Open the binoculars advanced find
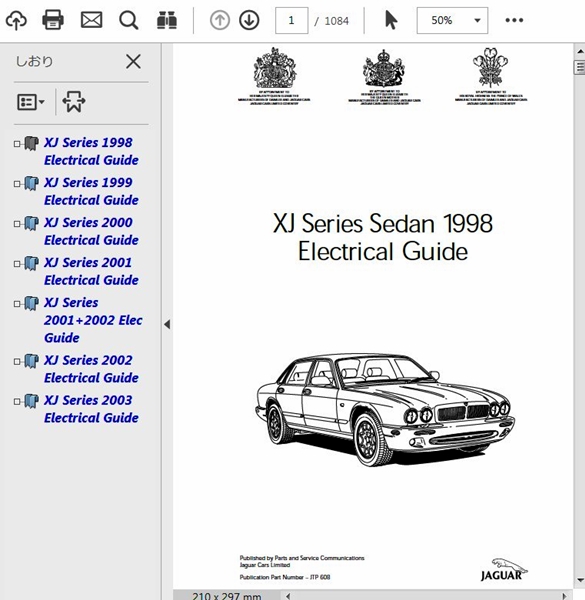585x600 pixels. coord(167,20)
